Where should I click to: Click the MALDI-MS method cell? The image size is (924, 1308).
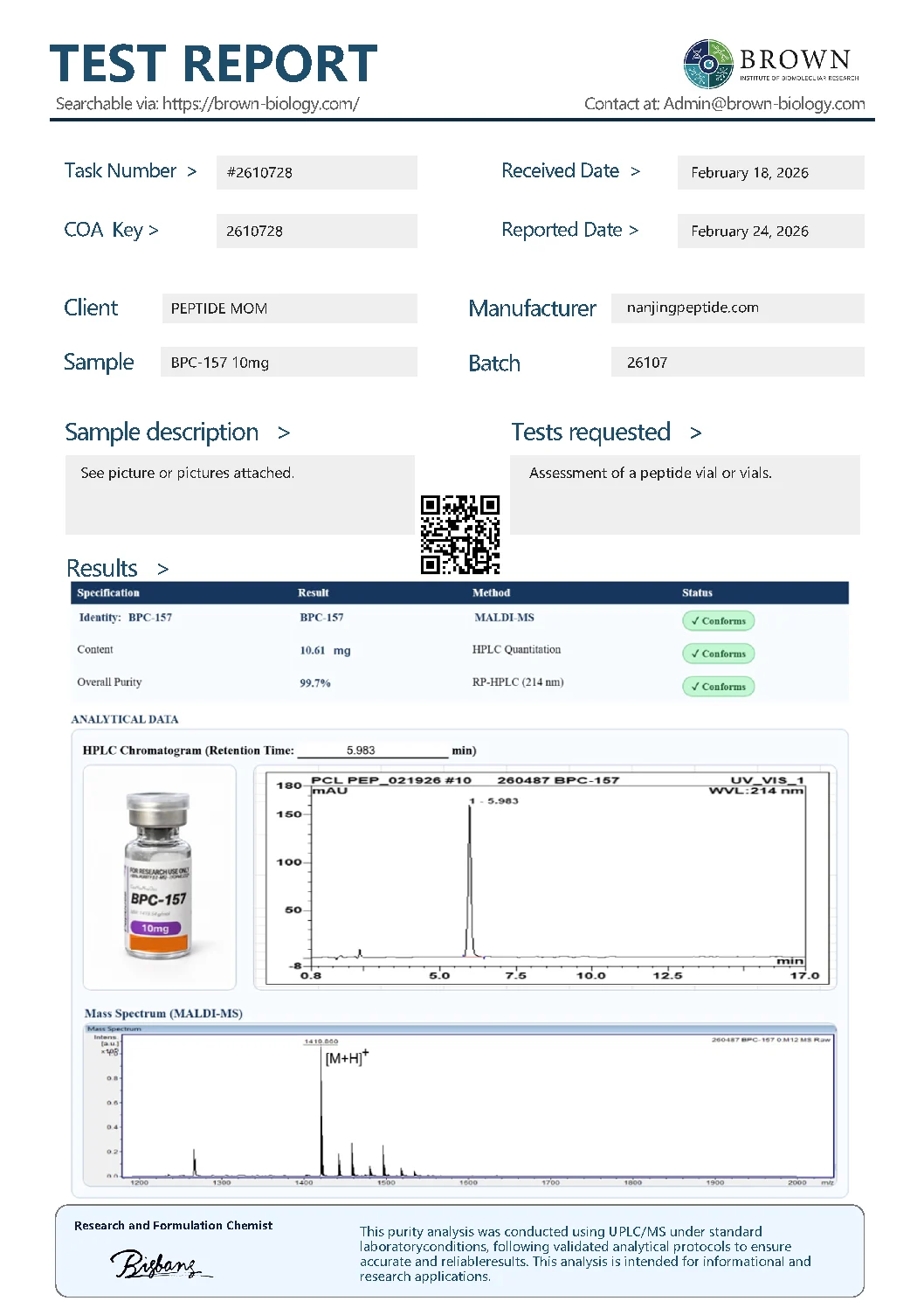pos(504,618)
